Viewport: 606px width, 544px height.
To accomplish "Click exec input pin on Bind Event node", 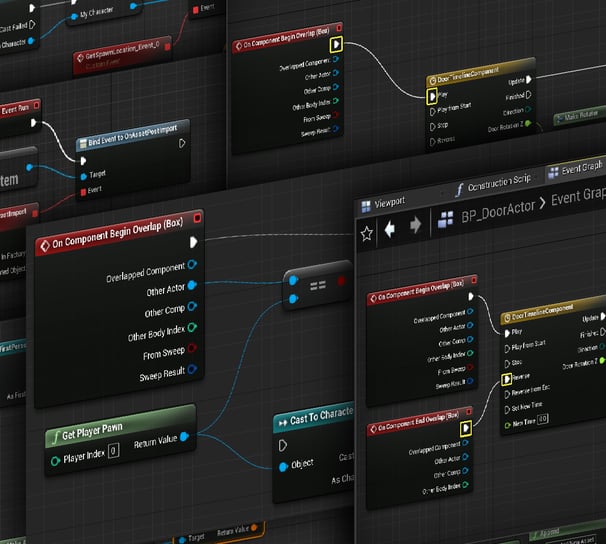I will [x=83, y=161].
